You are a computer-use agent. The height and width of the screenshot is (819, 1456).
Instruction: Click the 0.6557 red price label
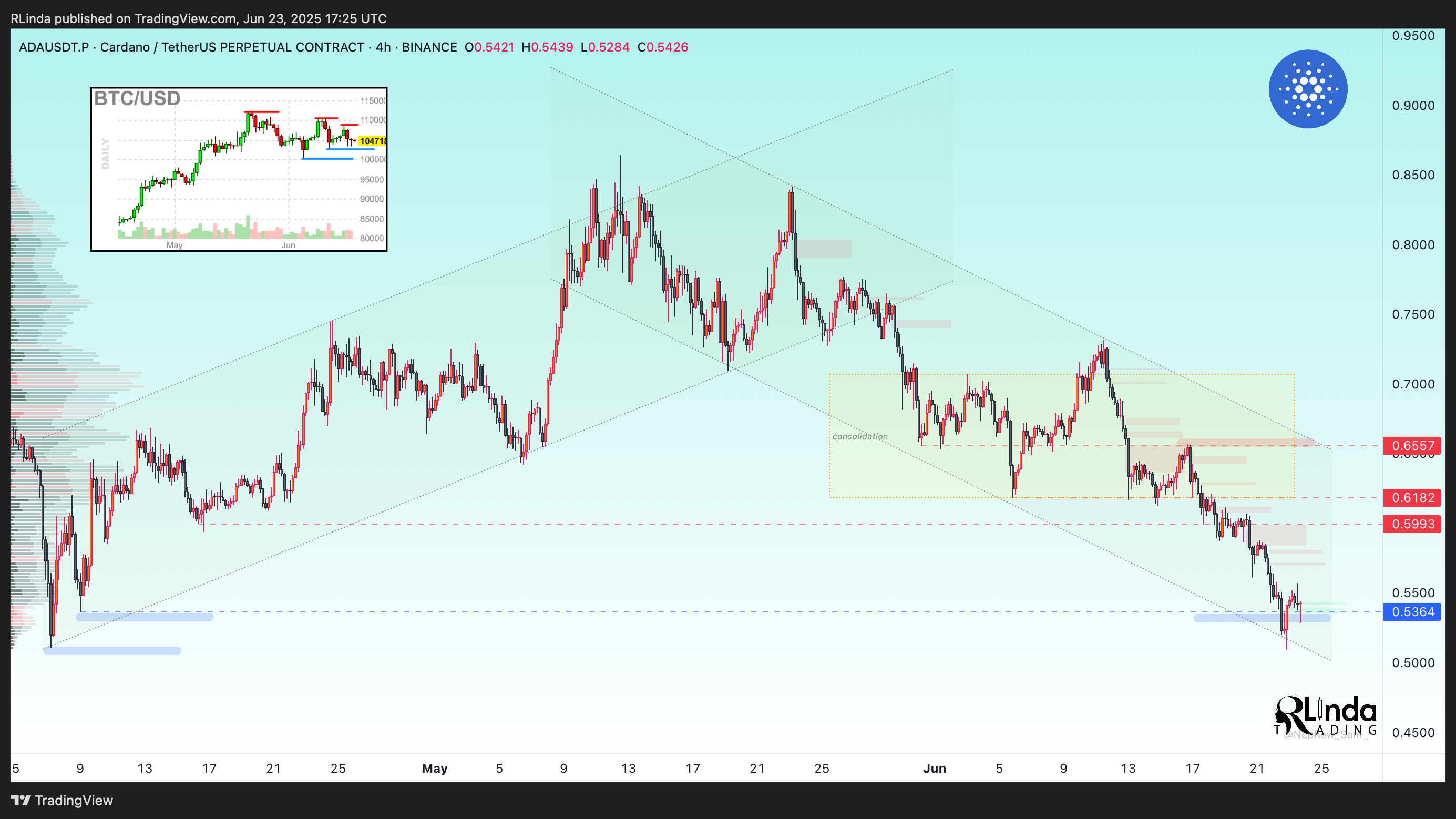pyautogui.click(x=1412, y=445)
